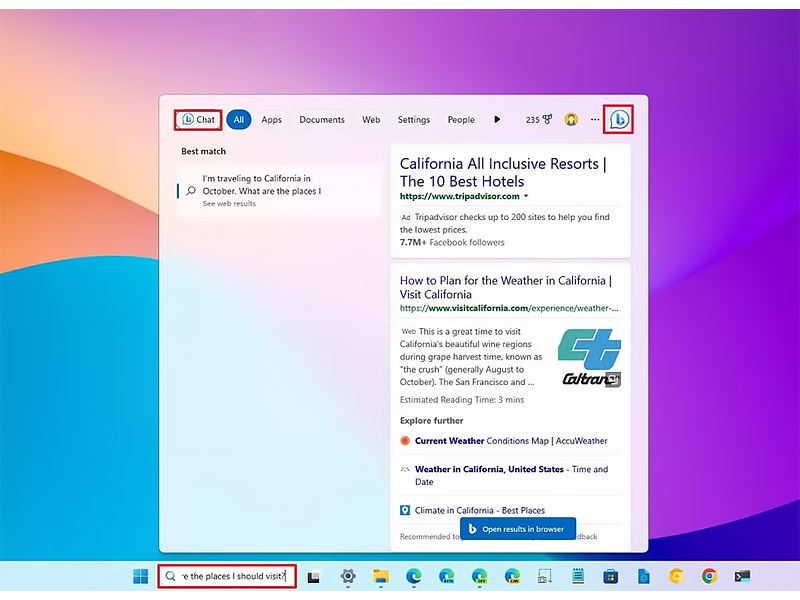Launch Google Chrome from the taskbar
This screenshot has width=800, height=600.
pyautogui.click(x=709, y=577)
